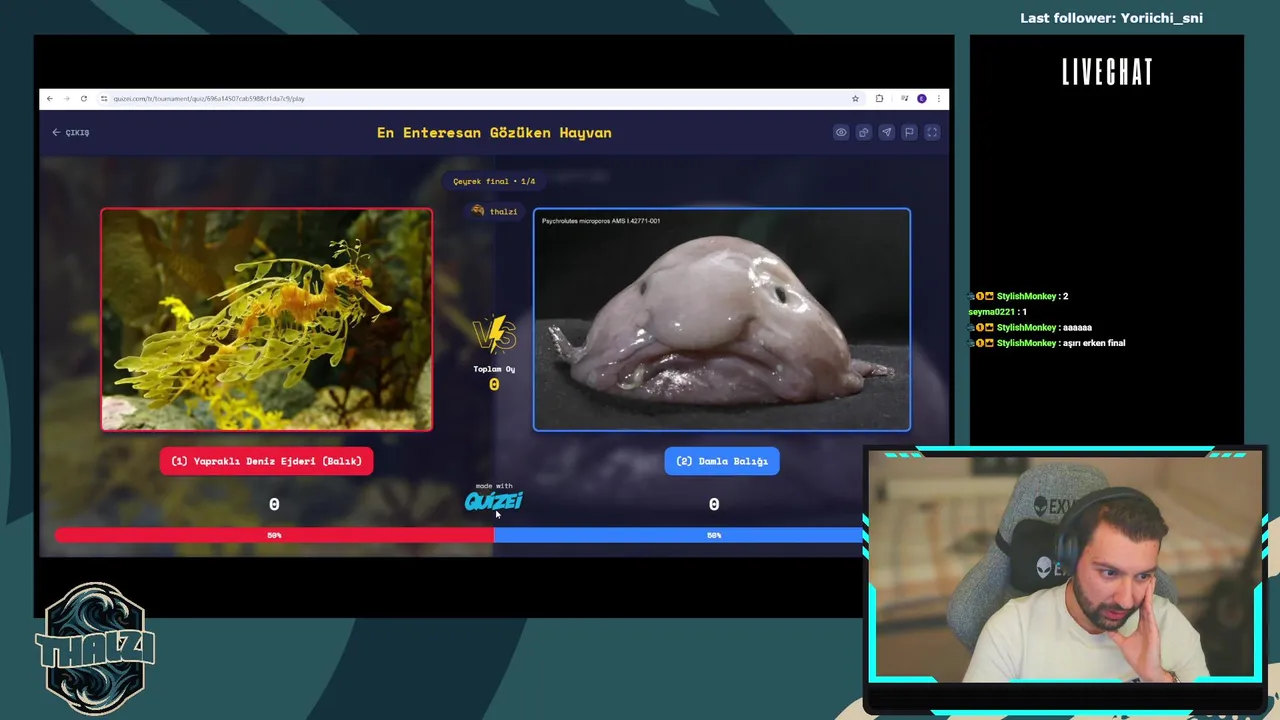The image size is (1280, 720).
Task: Choose the leafy sea dragon image
Action: pyautogui.click(x=266, y=320)
